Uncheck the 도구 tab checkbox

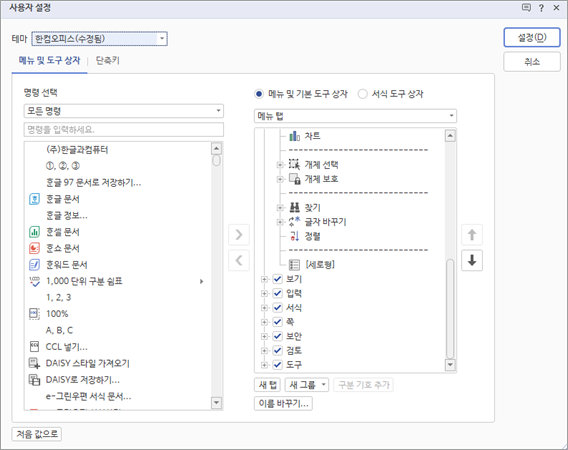[277, 364]
